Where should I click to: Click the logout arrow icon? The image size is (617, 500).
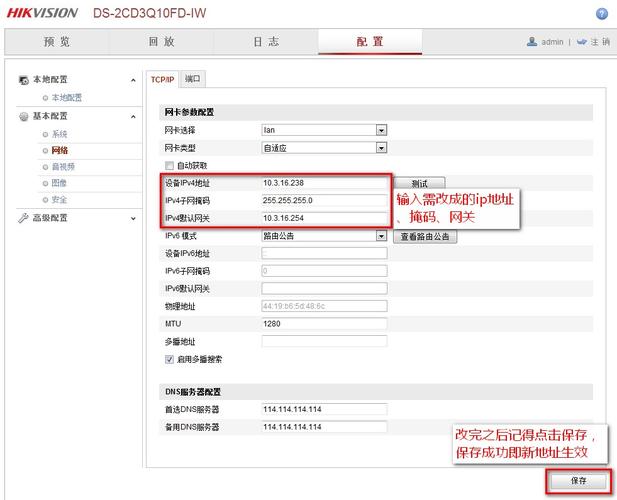(x=582, y=42)
